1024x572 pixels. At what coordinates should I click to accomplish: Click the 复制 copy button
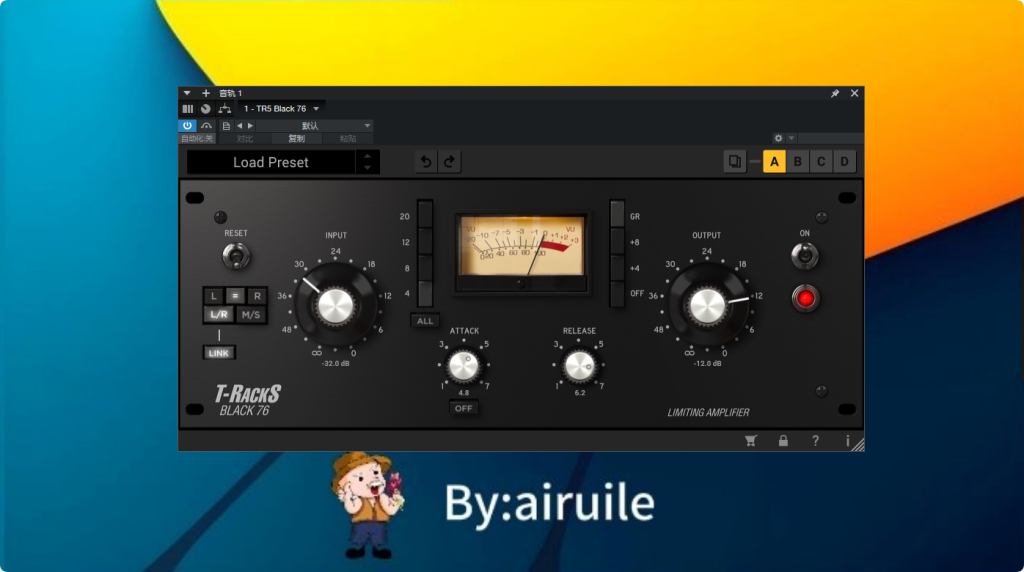[296, 138]
